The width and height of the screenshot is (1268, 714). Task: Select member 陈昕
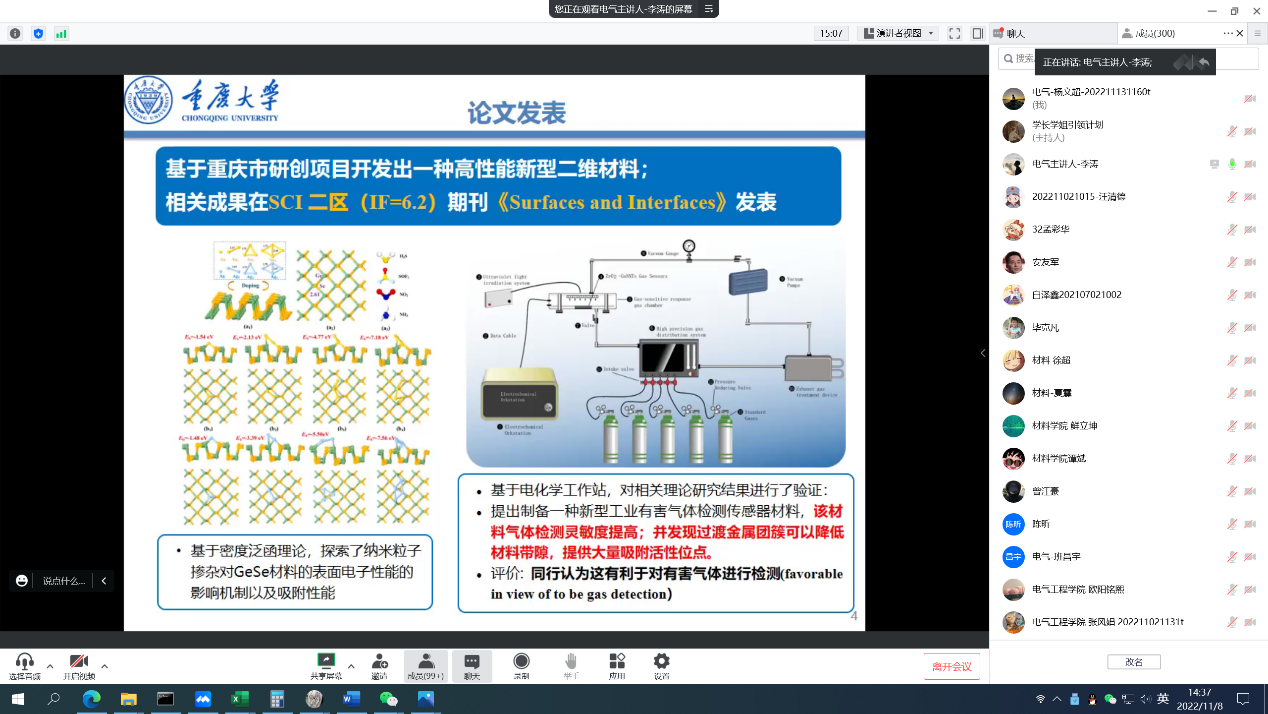pos(1128,524)
